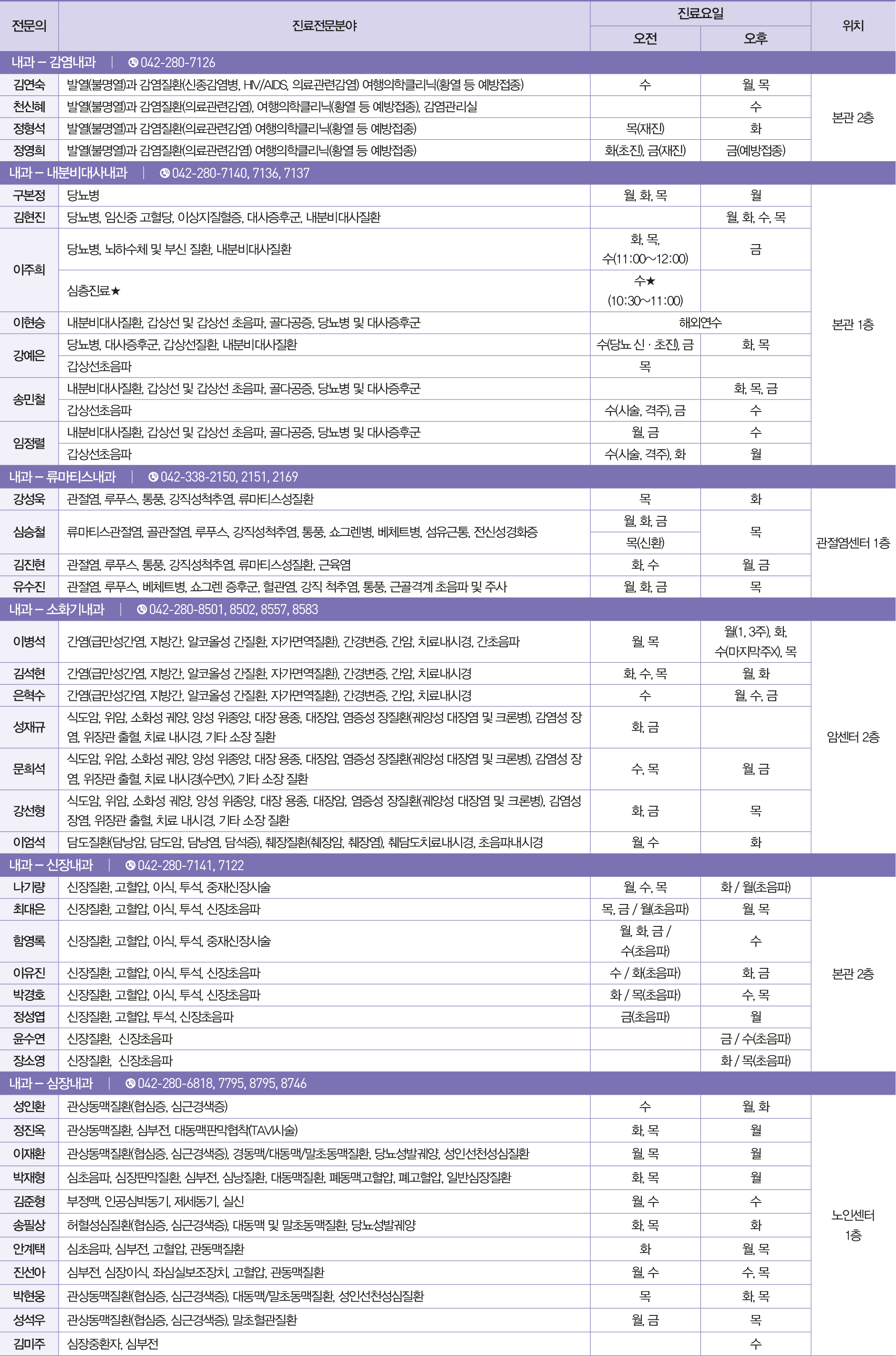Click phone icon beside 감염내과 number

(133, 63)
